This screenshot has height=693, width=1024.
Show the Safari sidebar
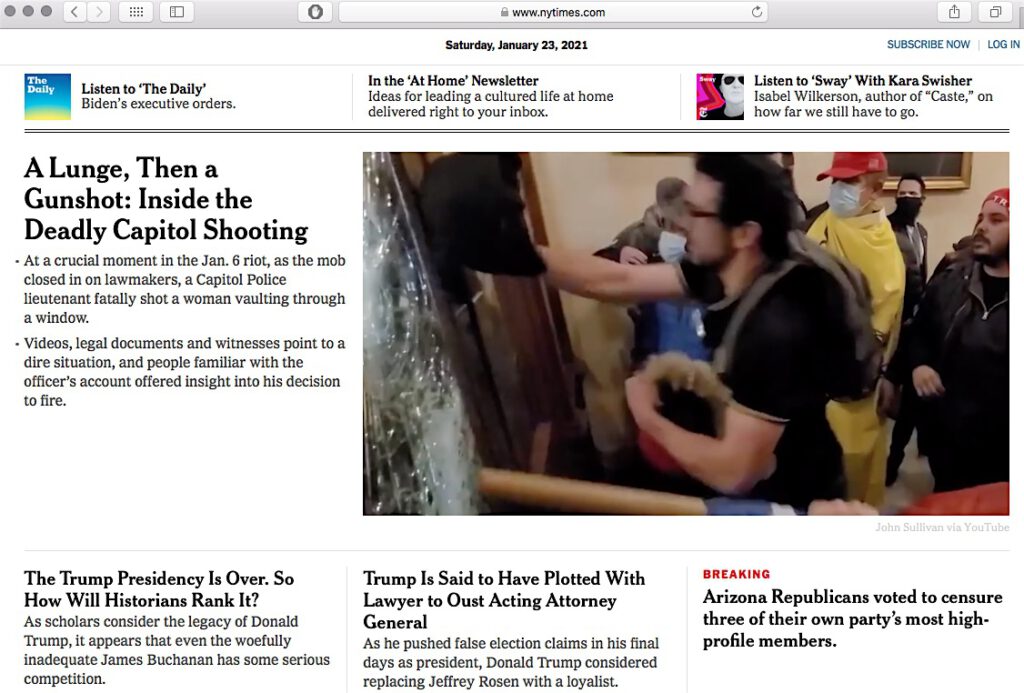point(176,12)
